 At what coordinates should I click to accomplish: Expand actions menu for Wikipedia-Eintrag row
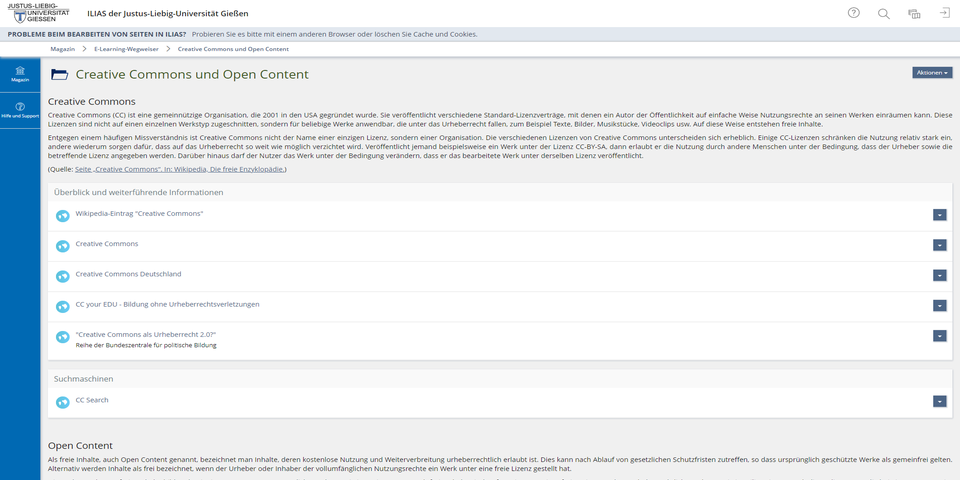[940, 215]
